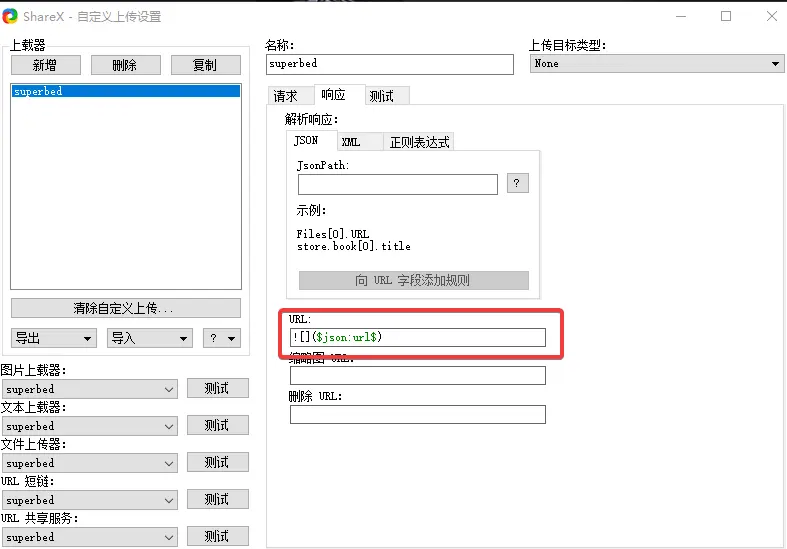Select the 正则表达式 parsing tab
Screen dimensions: 787x549
pos(419,142)
